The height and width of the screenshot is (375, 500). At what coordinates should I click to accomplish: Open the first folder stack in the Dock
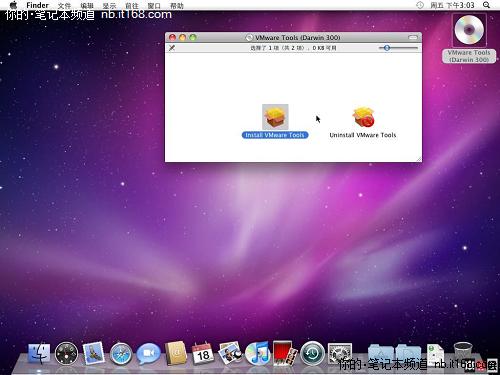[381, 353]
